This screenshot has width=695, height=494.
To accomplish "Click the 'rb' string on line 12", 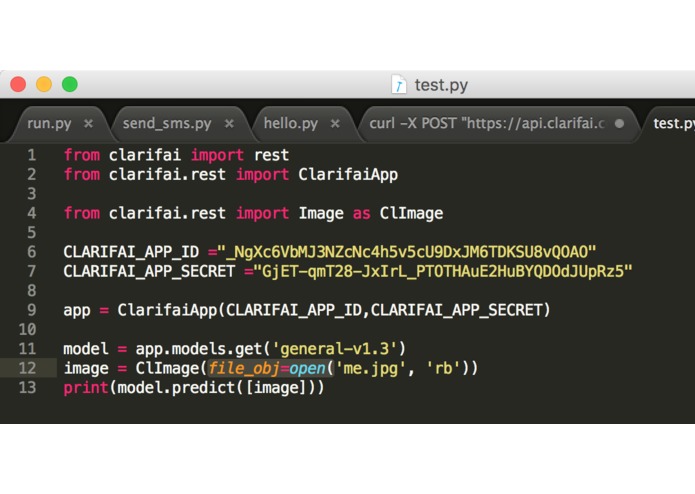I will click(x=443, y=368).
